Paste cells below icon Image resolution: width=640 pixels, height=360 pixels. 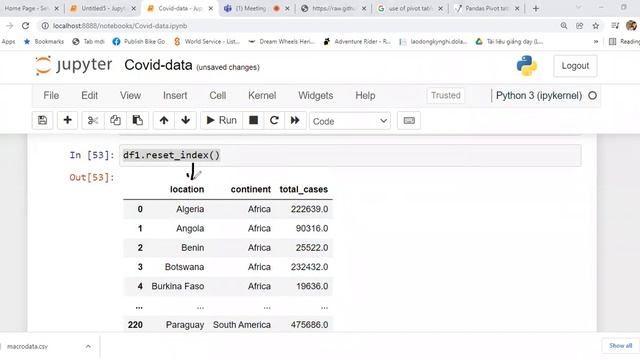point(138,120)
